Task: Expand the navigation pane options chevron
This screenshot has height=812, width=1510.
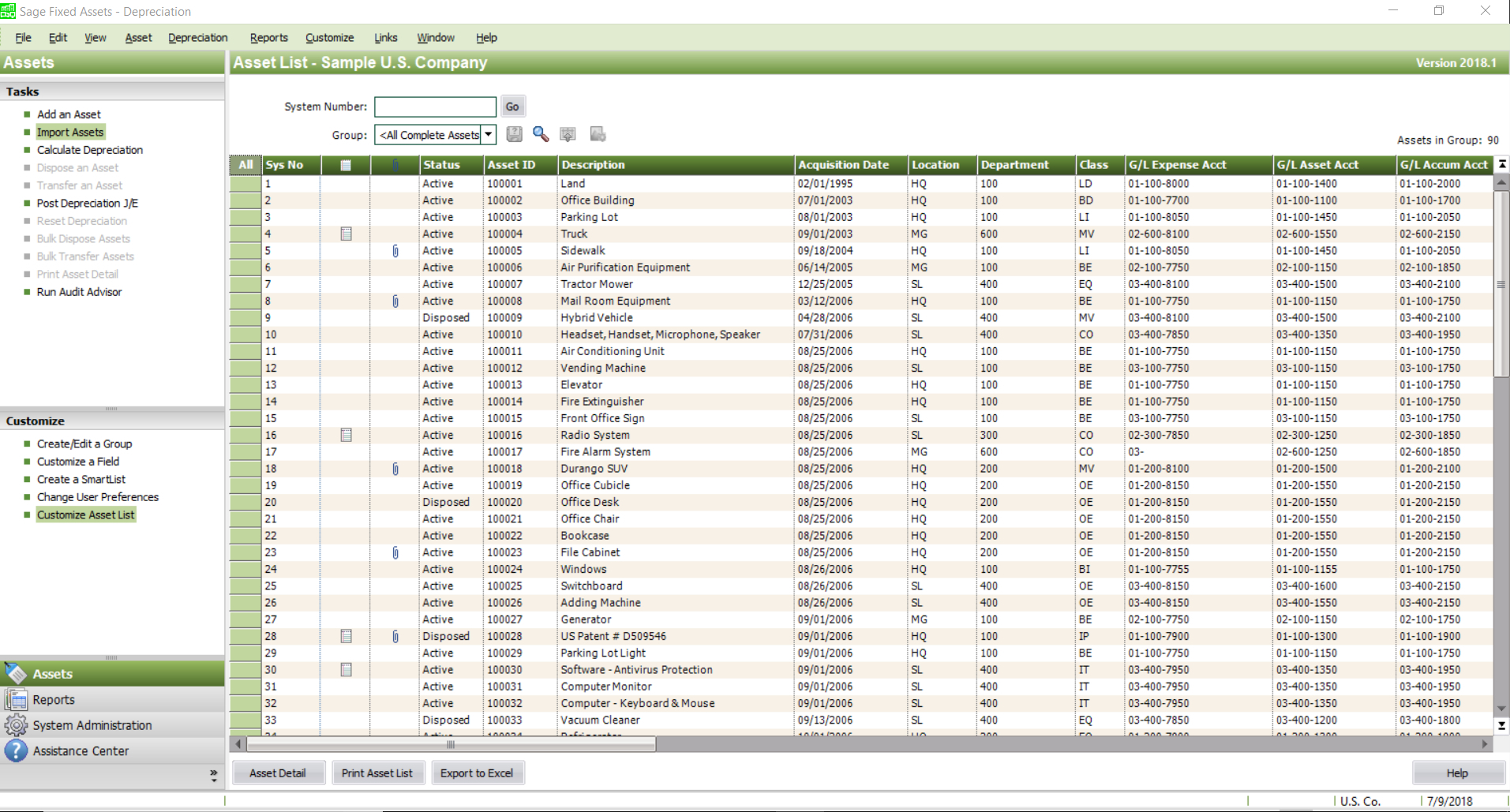Action: 213,776
